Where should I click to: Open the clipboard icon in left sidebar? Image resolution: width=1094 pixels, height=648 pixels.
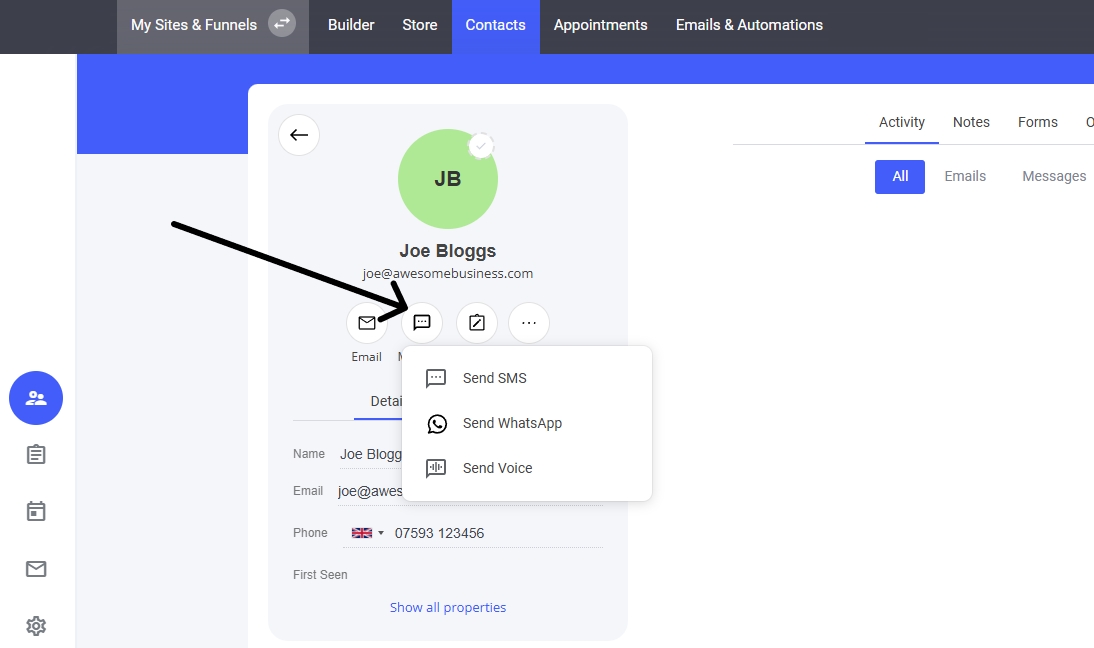pos(36,455)
